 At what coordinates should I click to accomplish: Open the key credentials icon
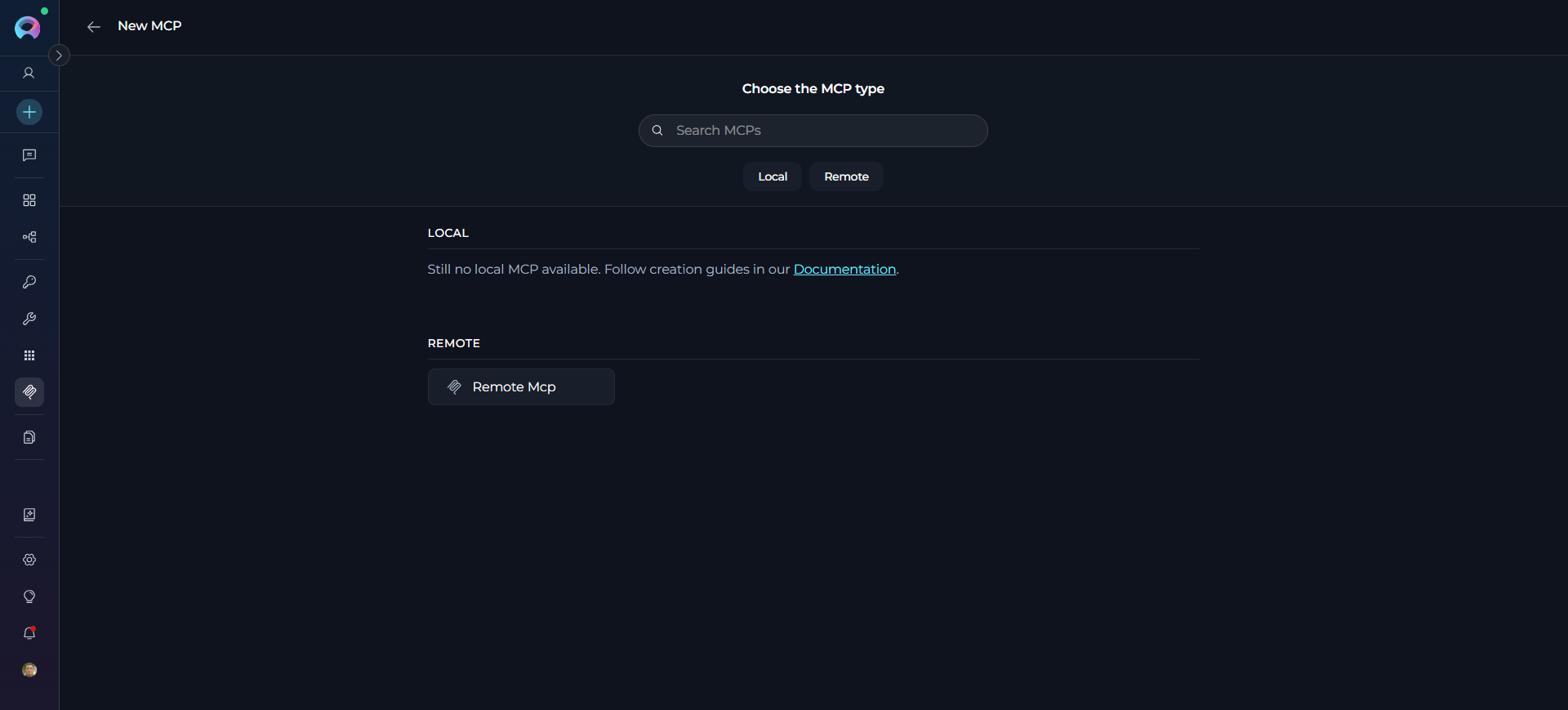(29, 282)
